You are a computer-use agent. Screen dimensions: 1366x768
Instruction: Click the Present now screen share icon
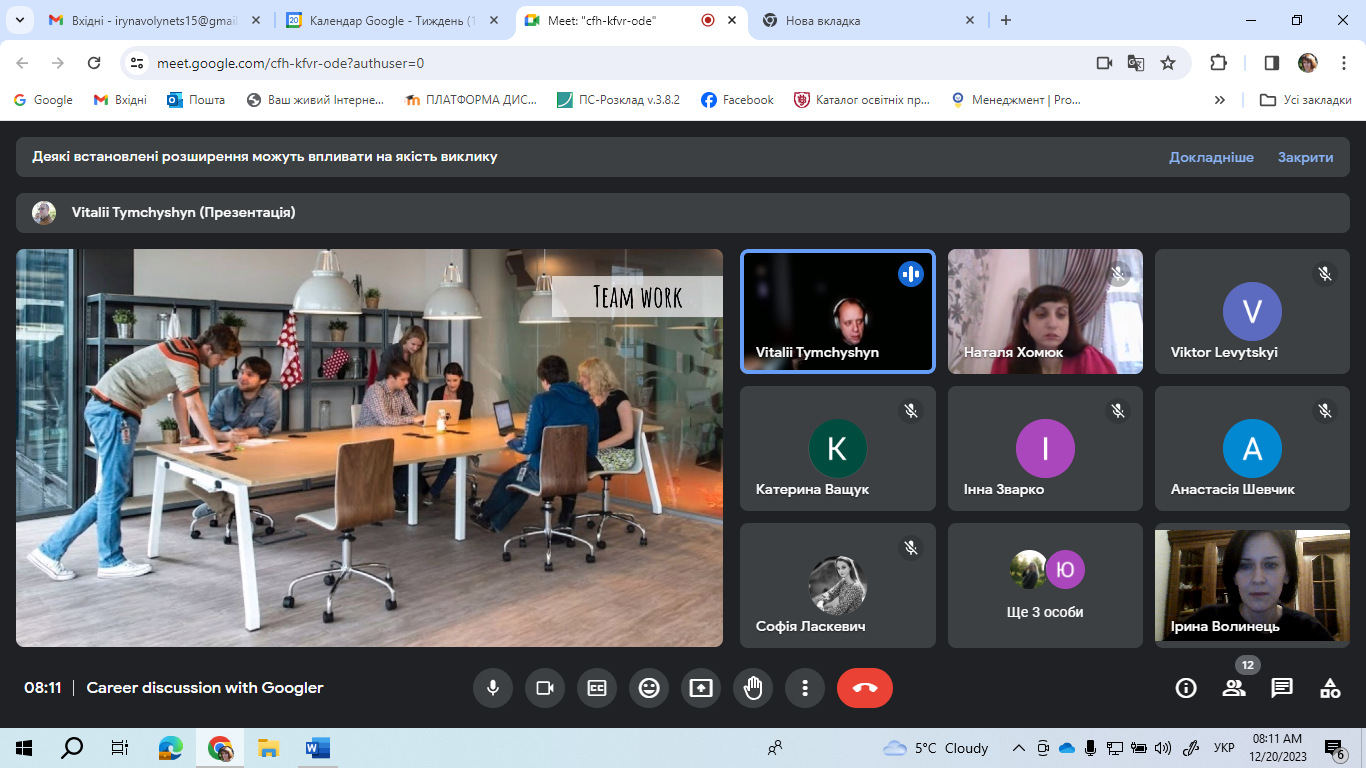[x=701, y=688]
